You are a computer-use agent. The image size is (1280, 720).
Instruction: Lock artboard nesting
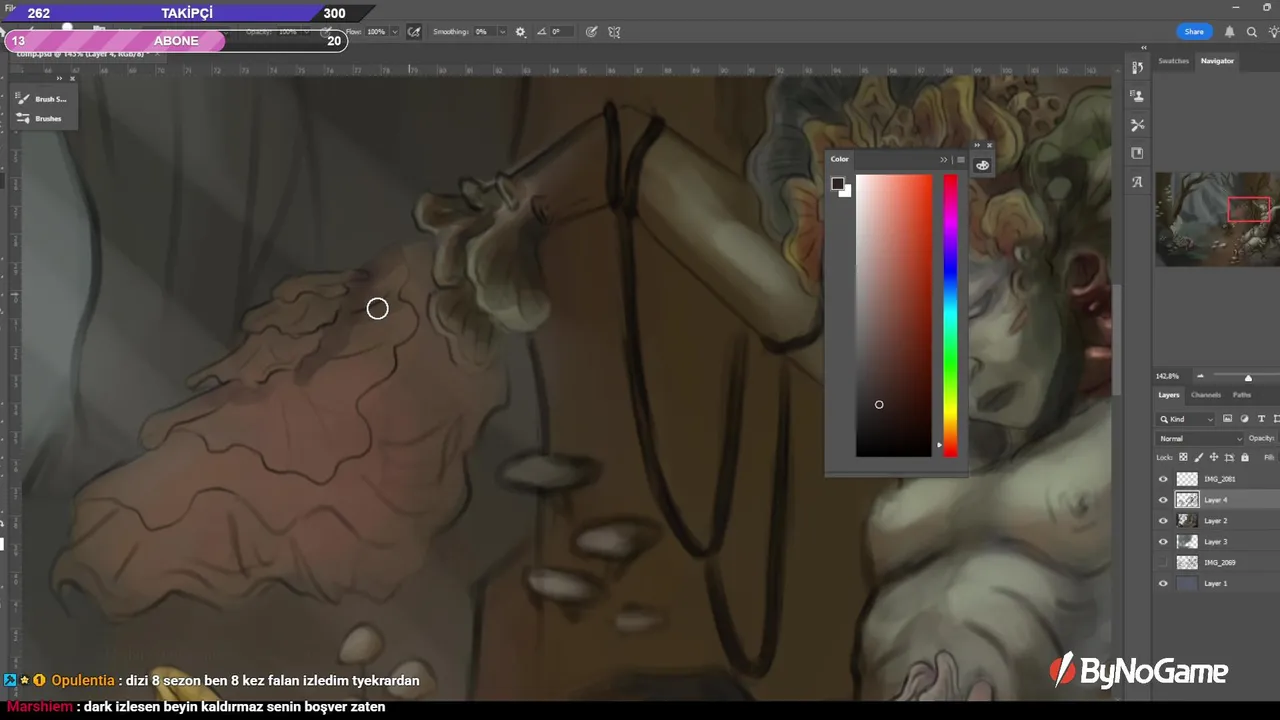(1229, 457)
